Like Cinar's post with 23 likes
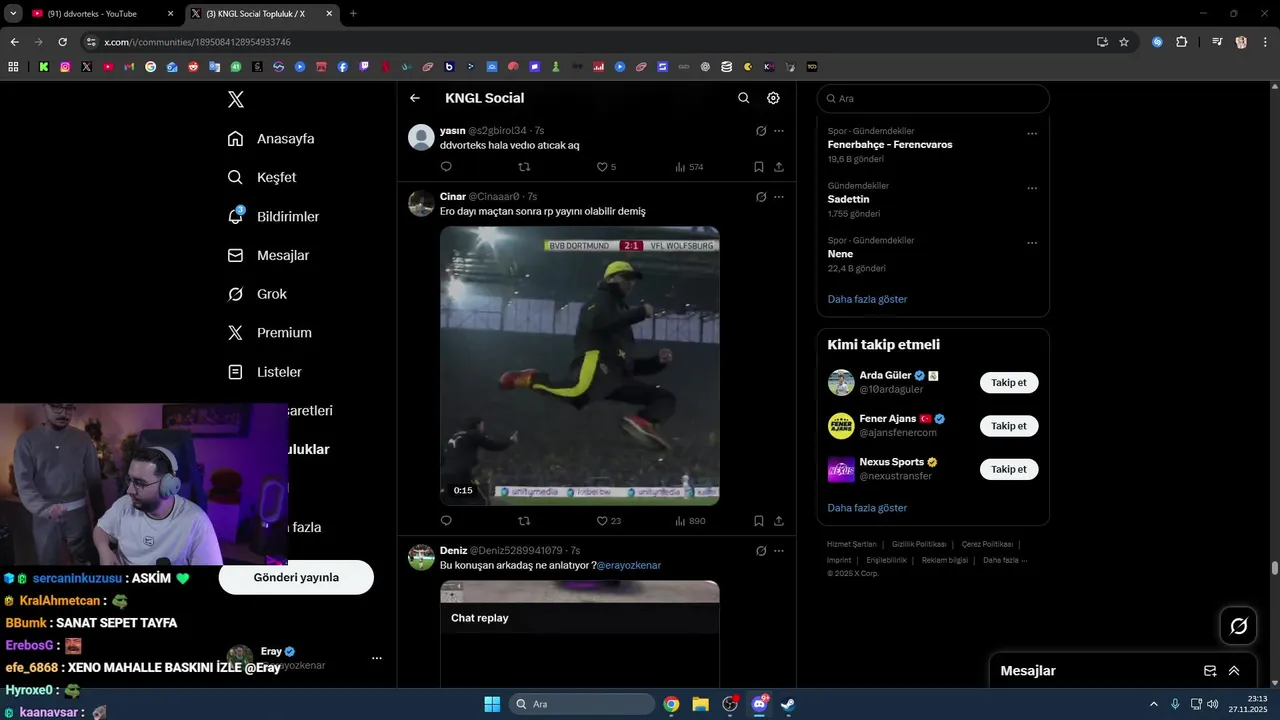Viewport: 1280px width, 720px height. click(608, 521)
